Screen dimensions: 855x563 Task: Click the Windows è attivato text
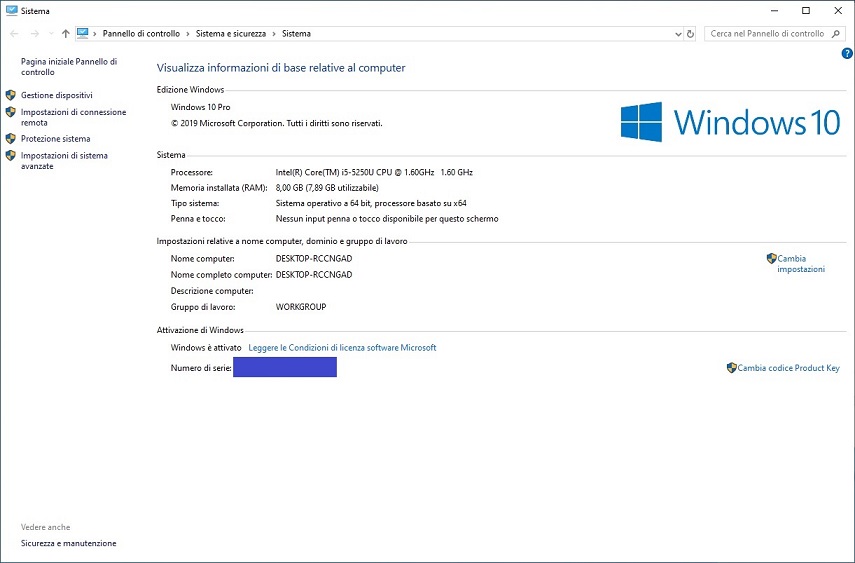point(206,348)
